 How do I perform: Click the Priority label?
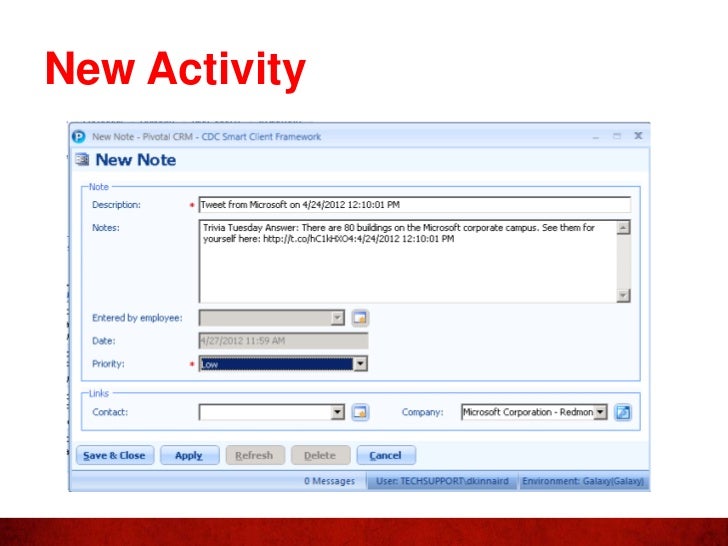[108, 364]
